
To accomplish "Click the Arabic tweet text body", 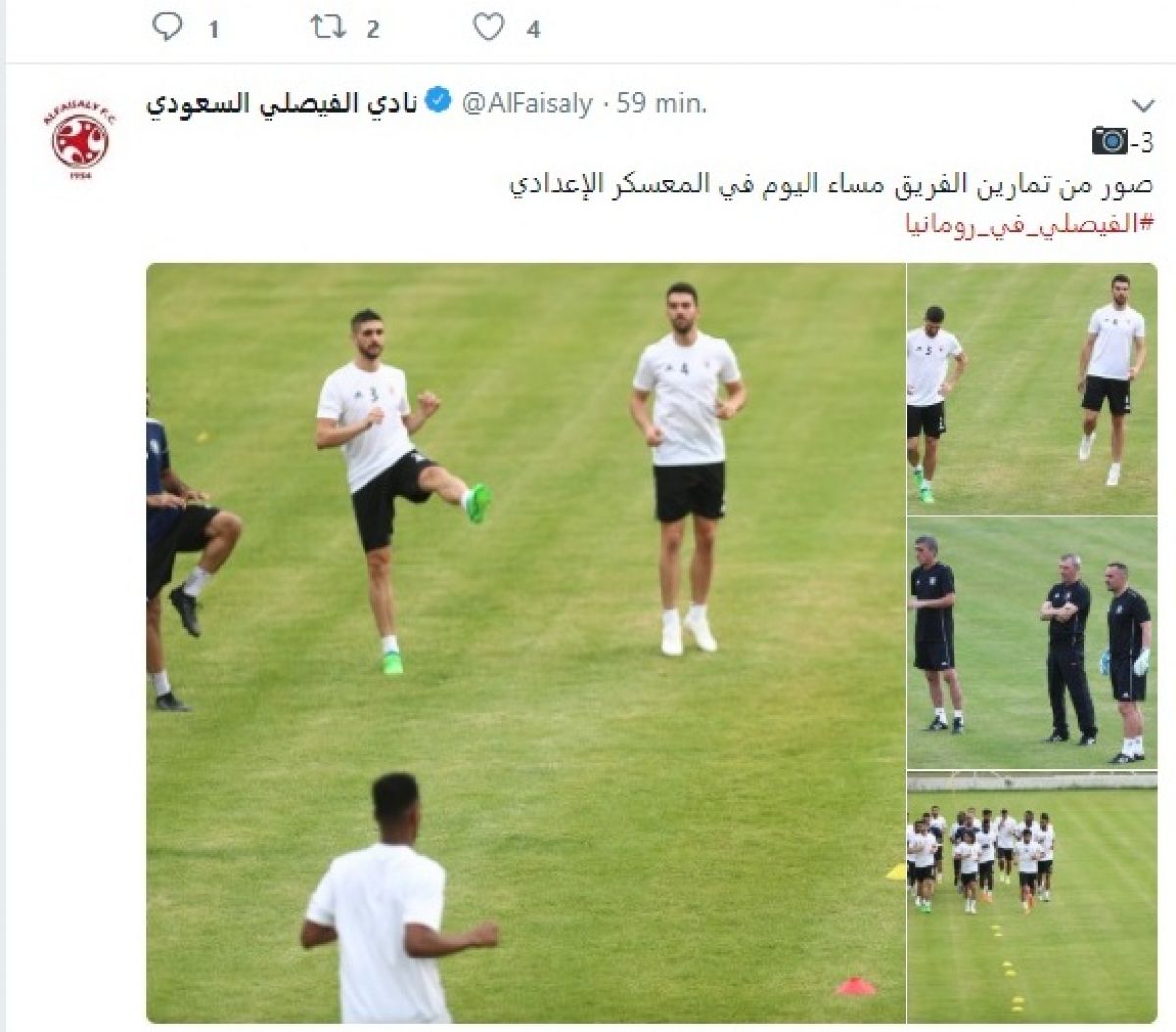I will [x=831, y=183].
